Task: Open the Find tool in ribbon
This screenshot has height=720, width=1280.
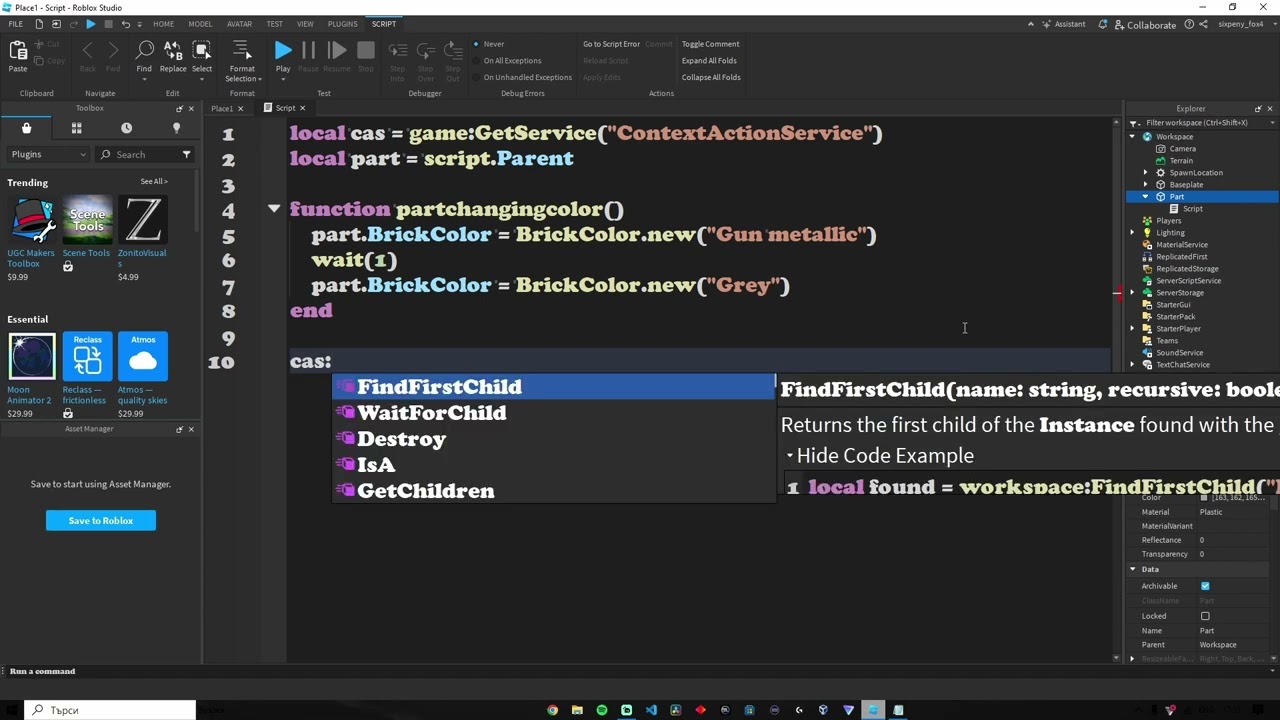Action: pos(144,51)
